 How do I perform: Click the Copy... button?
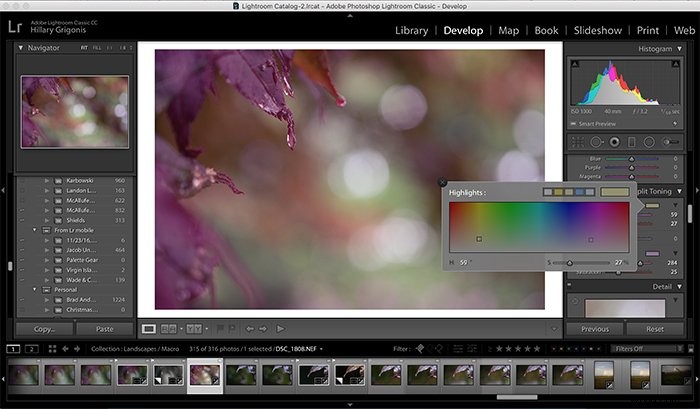point(44,329)
